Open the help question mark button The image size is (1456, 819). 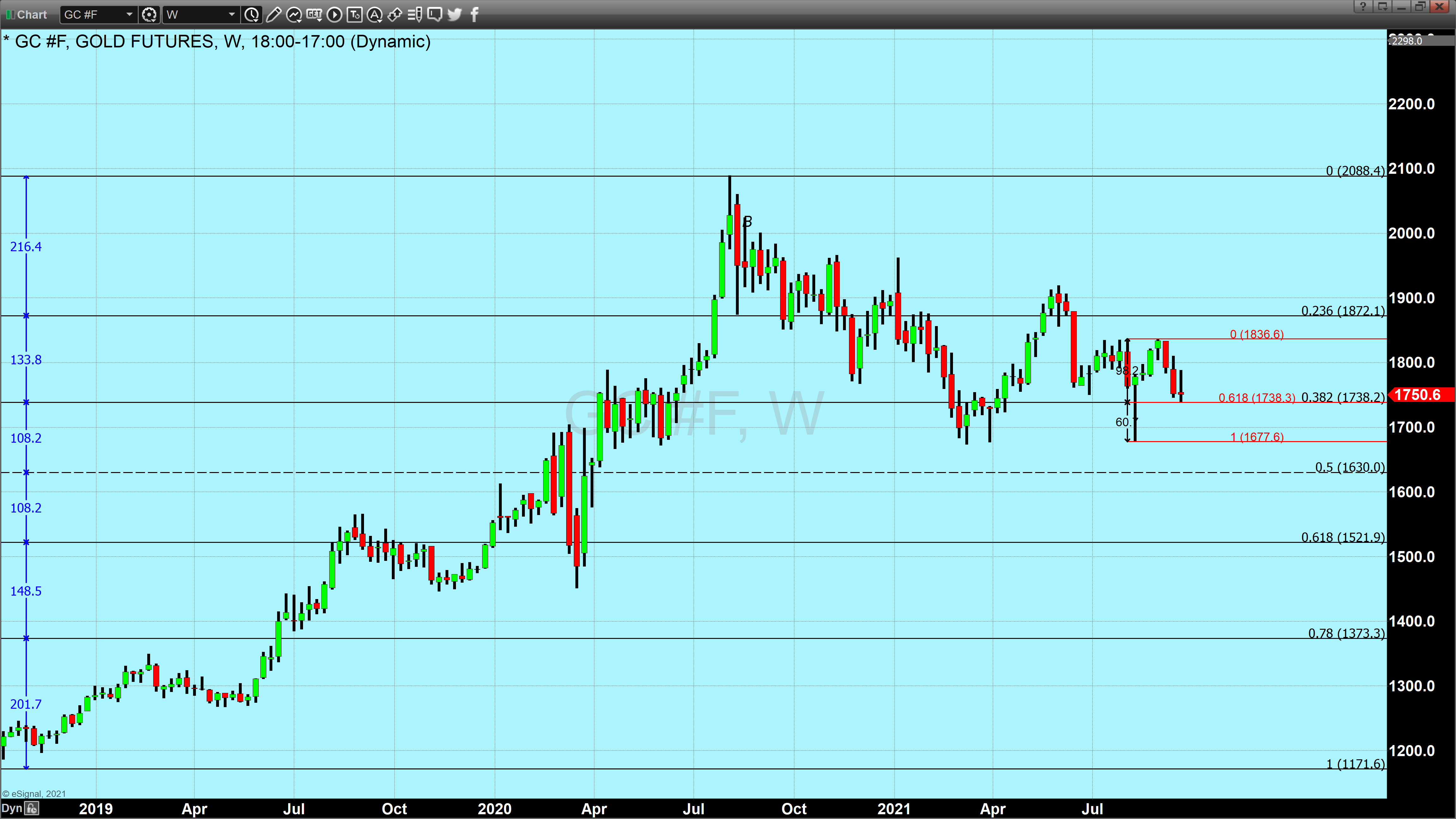pos(1363,7)
